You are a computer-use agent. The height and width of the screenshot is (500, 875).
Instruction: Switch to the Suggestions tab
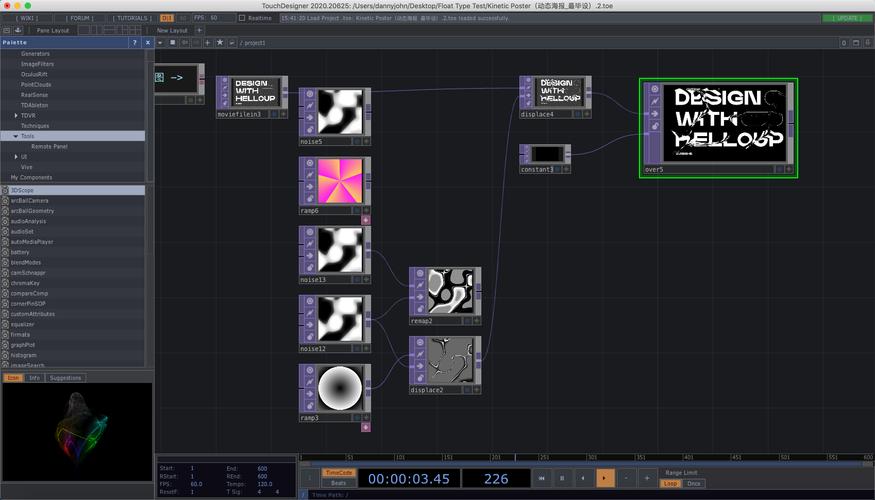click(65, 378)
